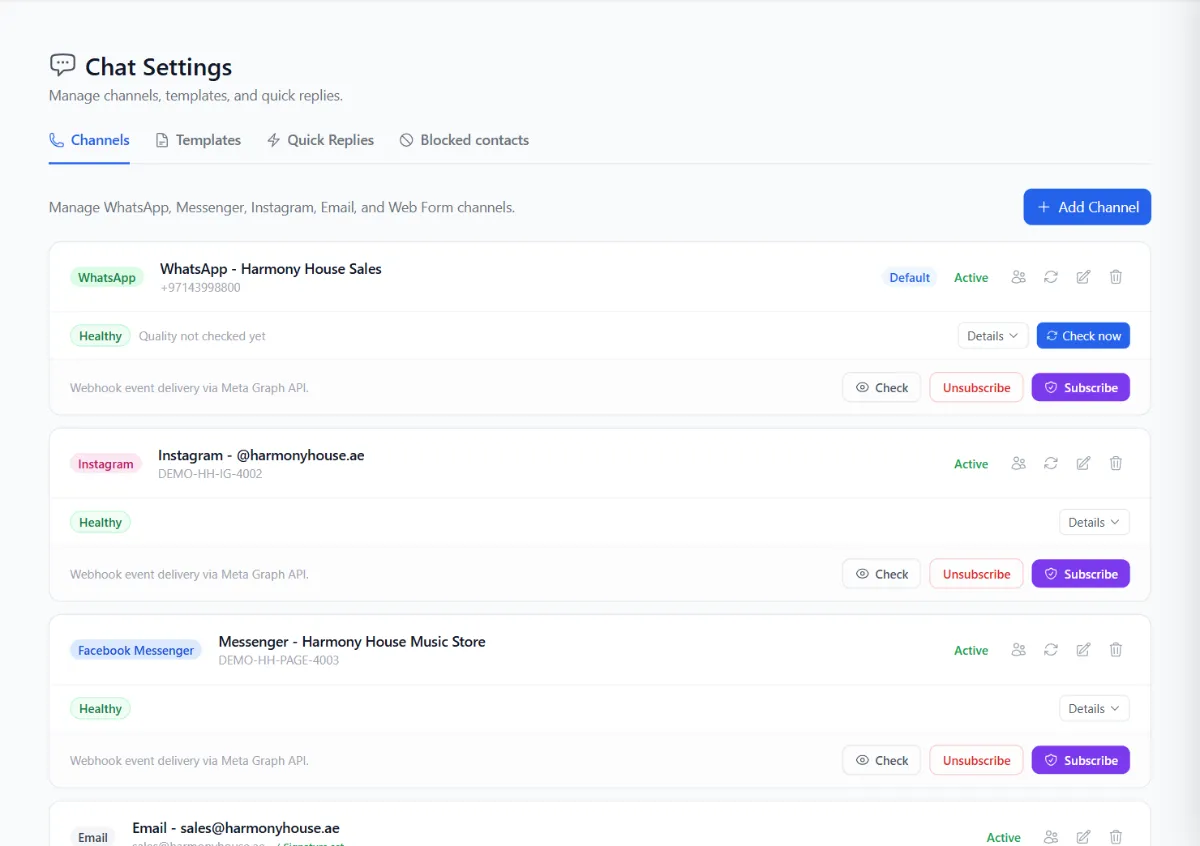Click Healthy status badge in WhatsApp card

pyautogui.click(x=100, y=336)
